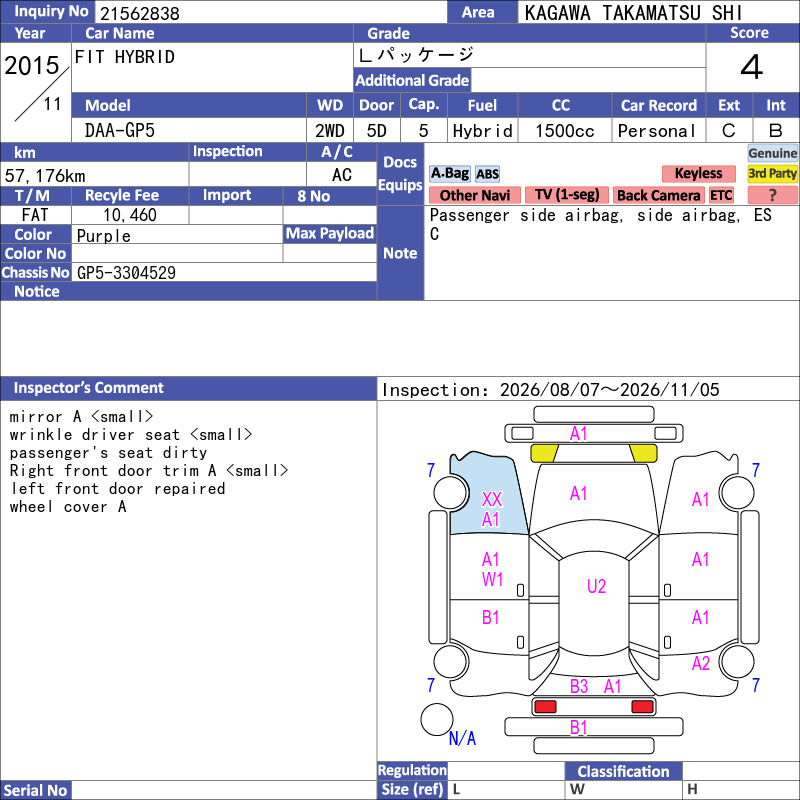Click the area KAGAWA TAKAMATSU SHI

tap(633, 13)
